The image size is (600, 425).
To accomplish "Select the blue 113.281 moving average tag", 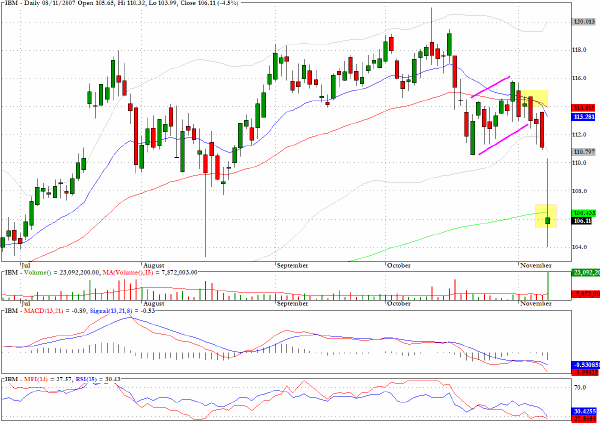I will [x=583, y=117].
